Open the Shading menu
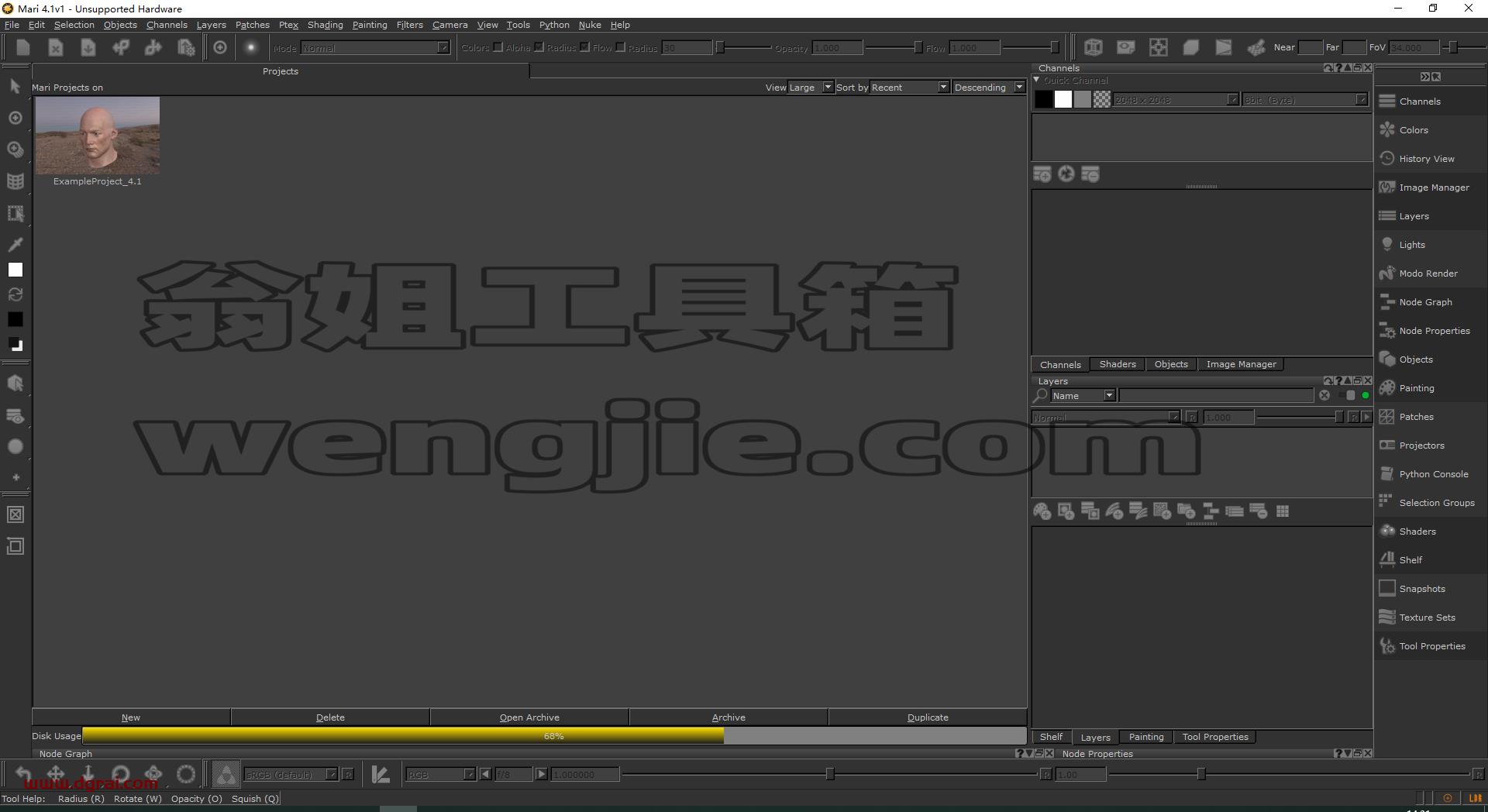 [x=325, y=25]
